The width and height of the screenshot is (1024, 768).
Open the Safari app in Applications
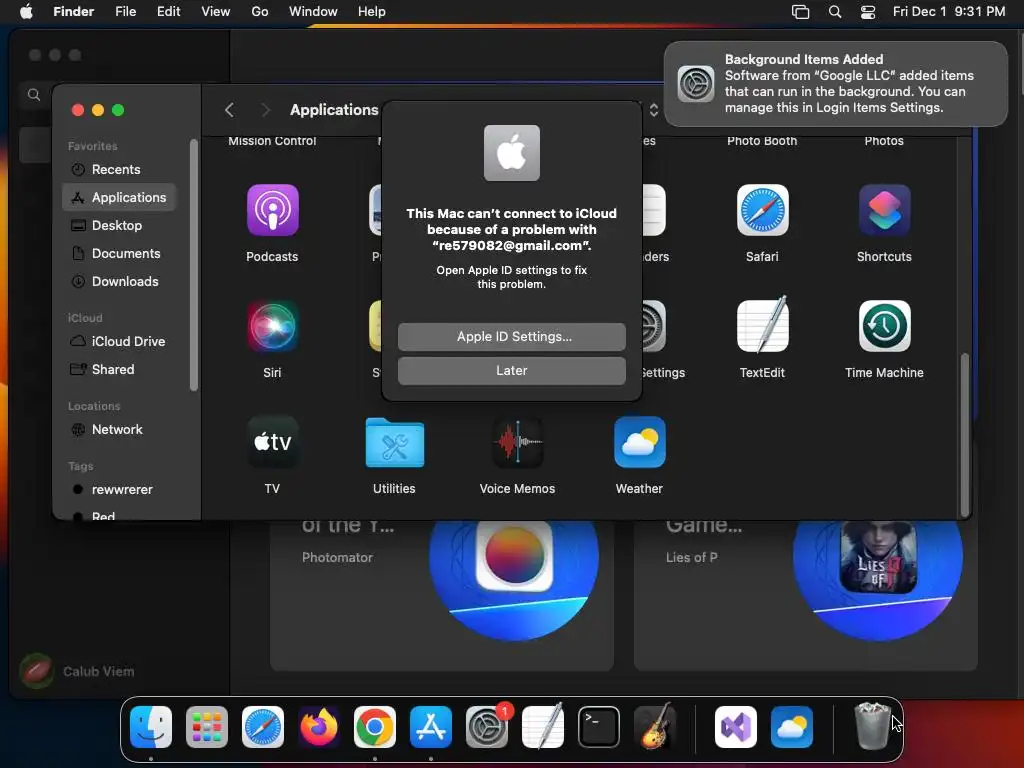762,210
